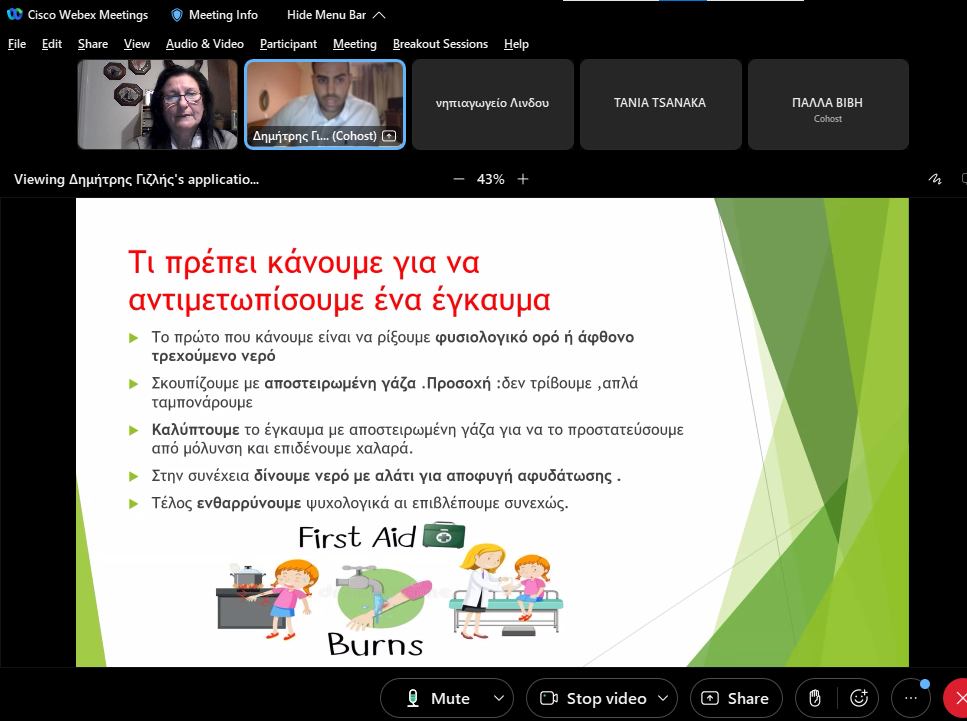Screen dimensions: 967x721
Task: Select the ΠΑΛΛΑ ΒΙΒΗ cohost tile
Action: coord(827,103)
